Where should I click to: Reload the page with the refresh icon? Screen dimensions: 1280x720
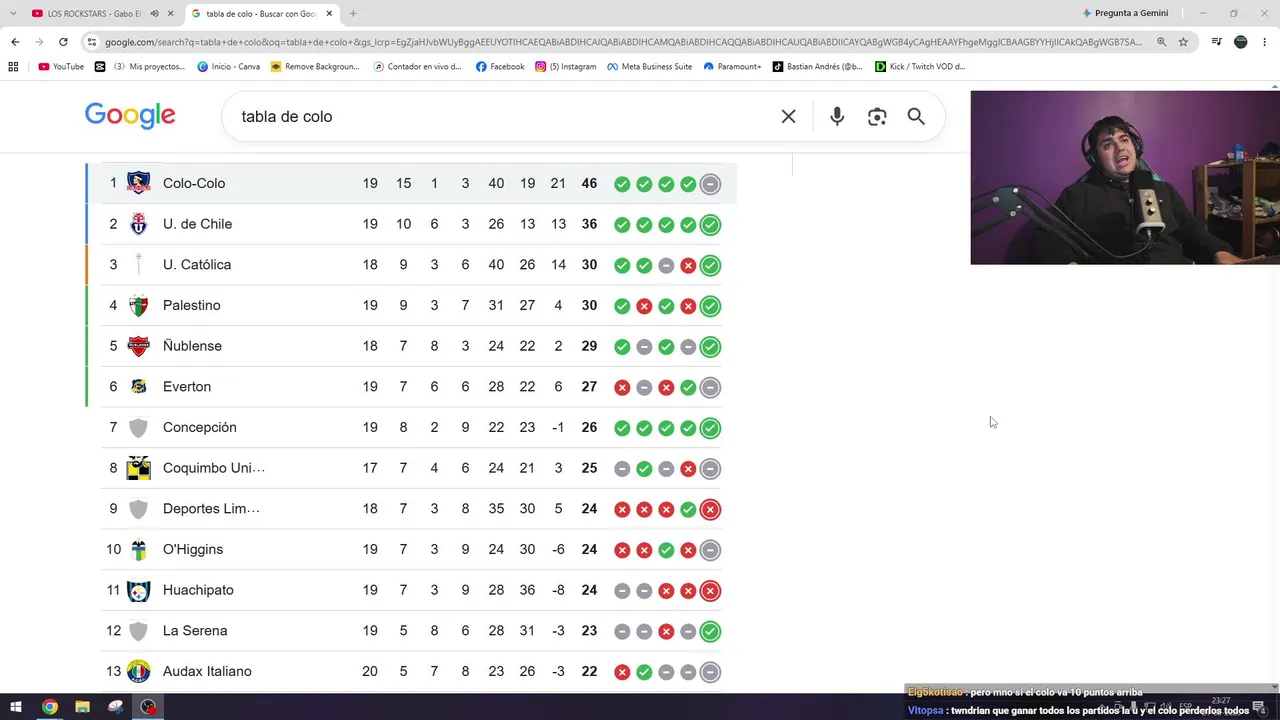[63, 42]
